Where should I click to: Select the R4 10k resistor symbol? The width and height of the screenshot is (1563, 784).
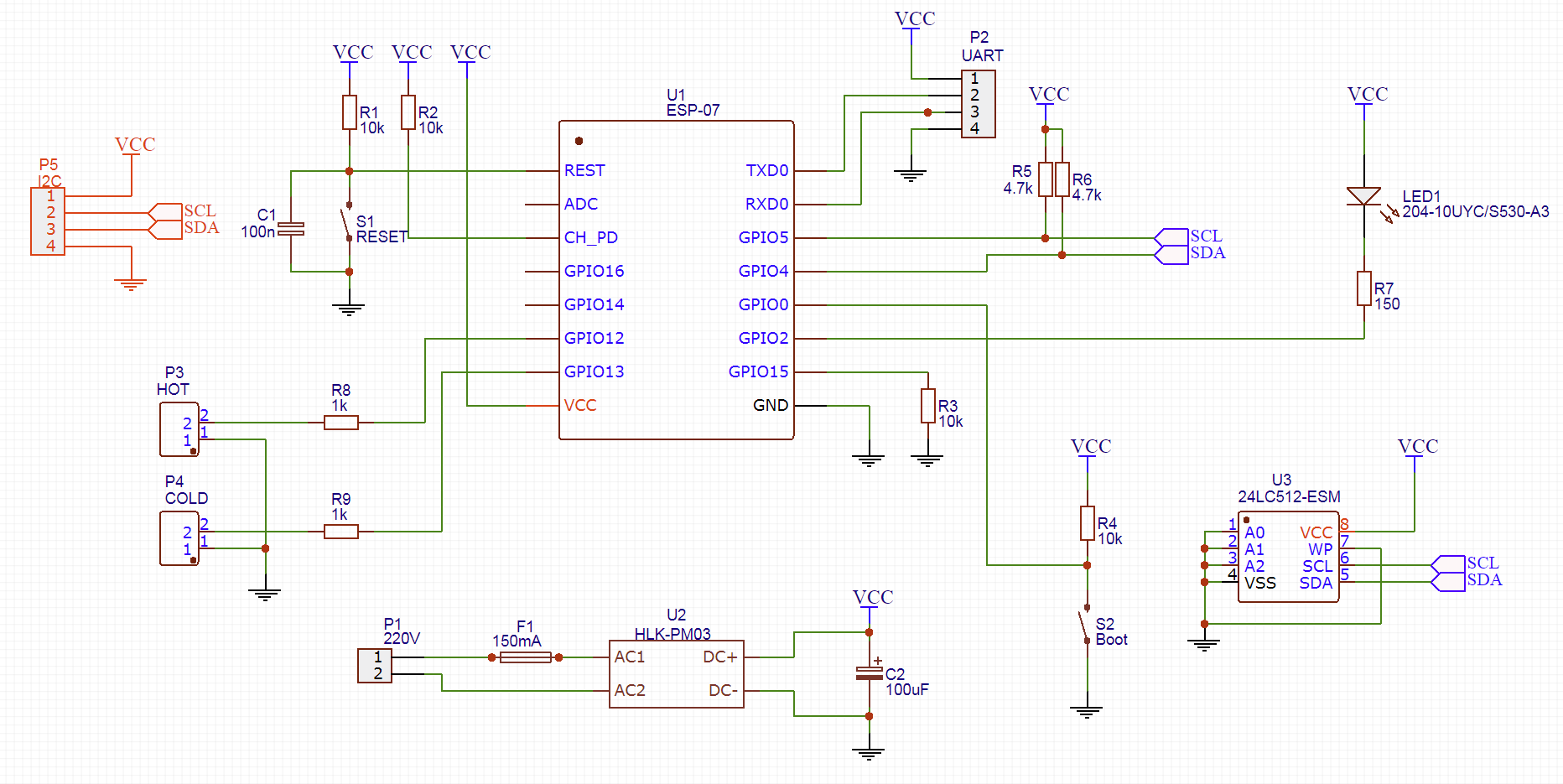(1088, 523)
